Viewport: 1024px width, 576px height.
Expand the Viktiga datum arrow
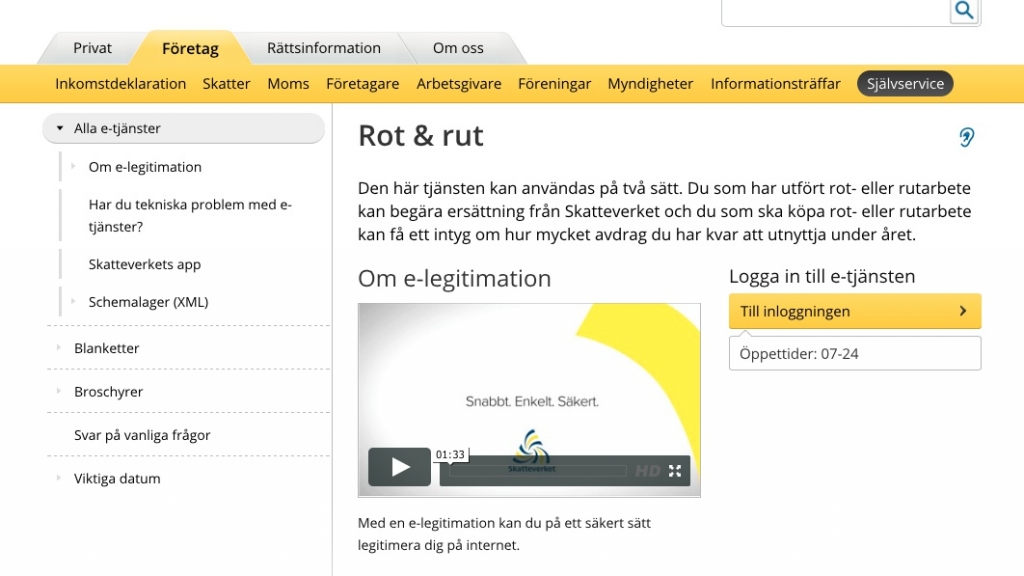click(59, 477)
